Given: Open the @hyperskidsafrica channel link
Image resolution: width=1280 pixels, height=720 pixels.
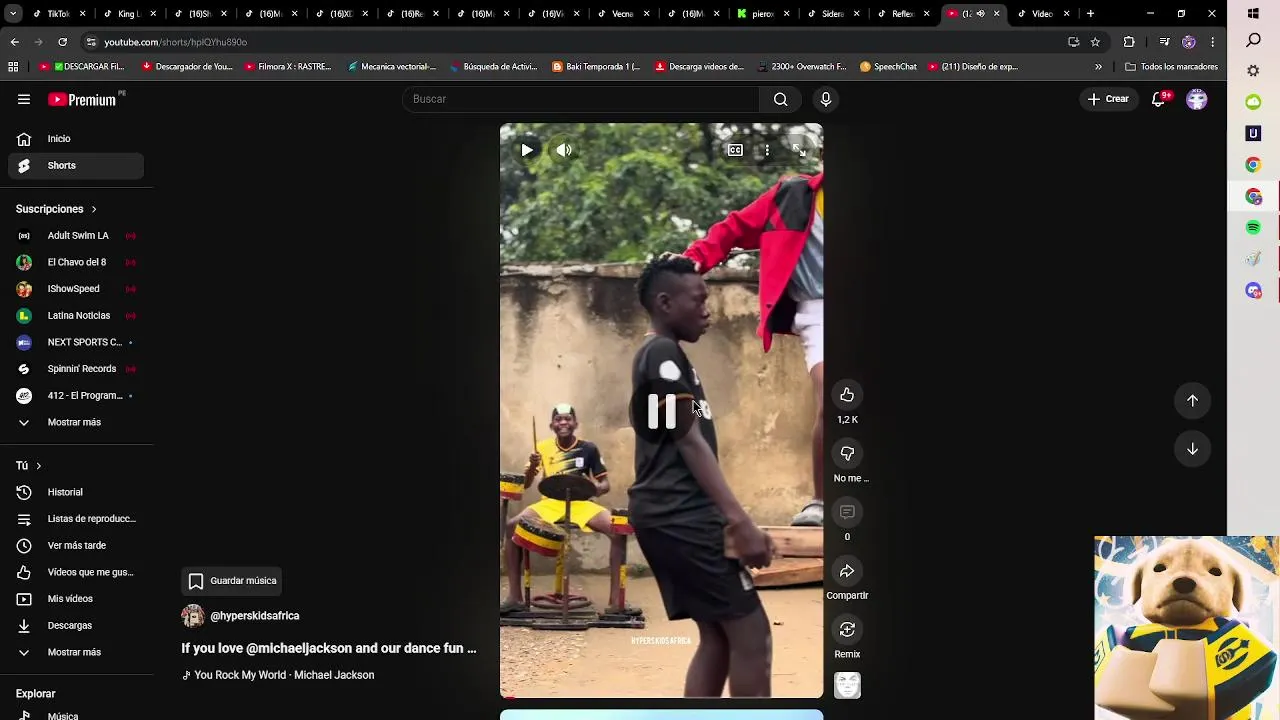Looking at the screenshot, I should (x=255, y=616).
